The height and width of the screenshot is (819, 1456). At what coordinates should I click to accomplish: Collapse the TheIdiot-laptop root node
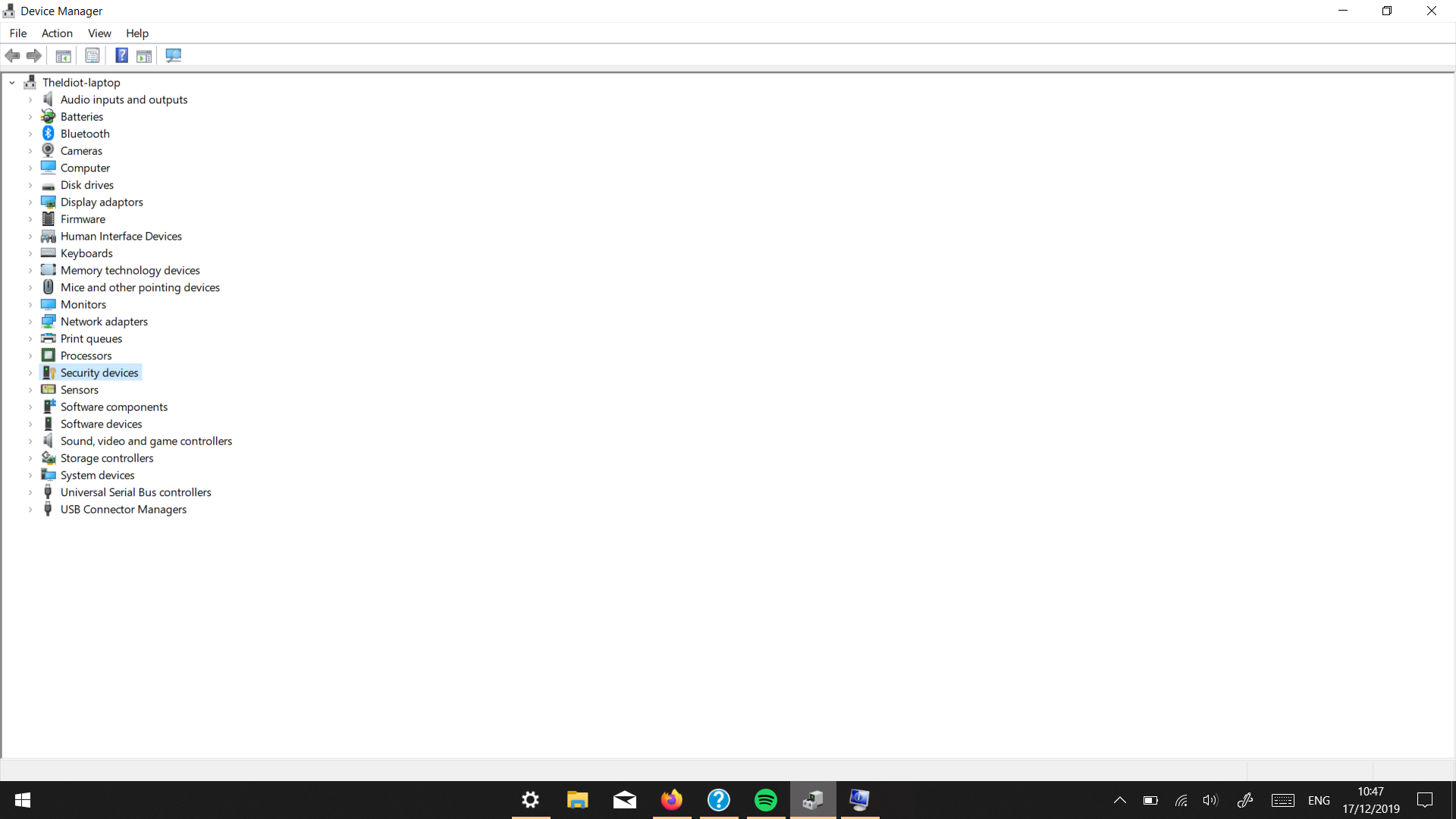12,83
